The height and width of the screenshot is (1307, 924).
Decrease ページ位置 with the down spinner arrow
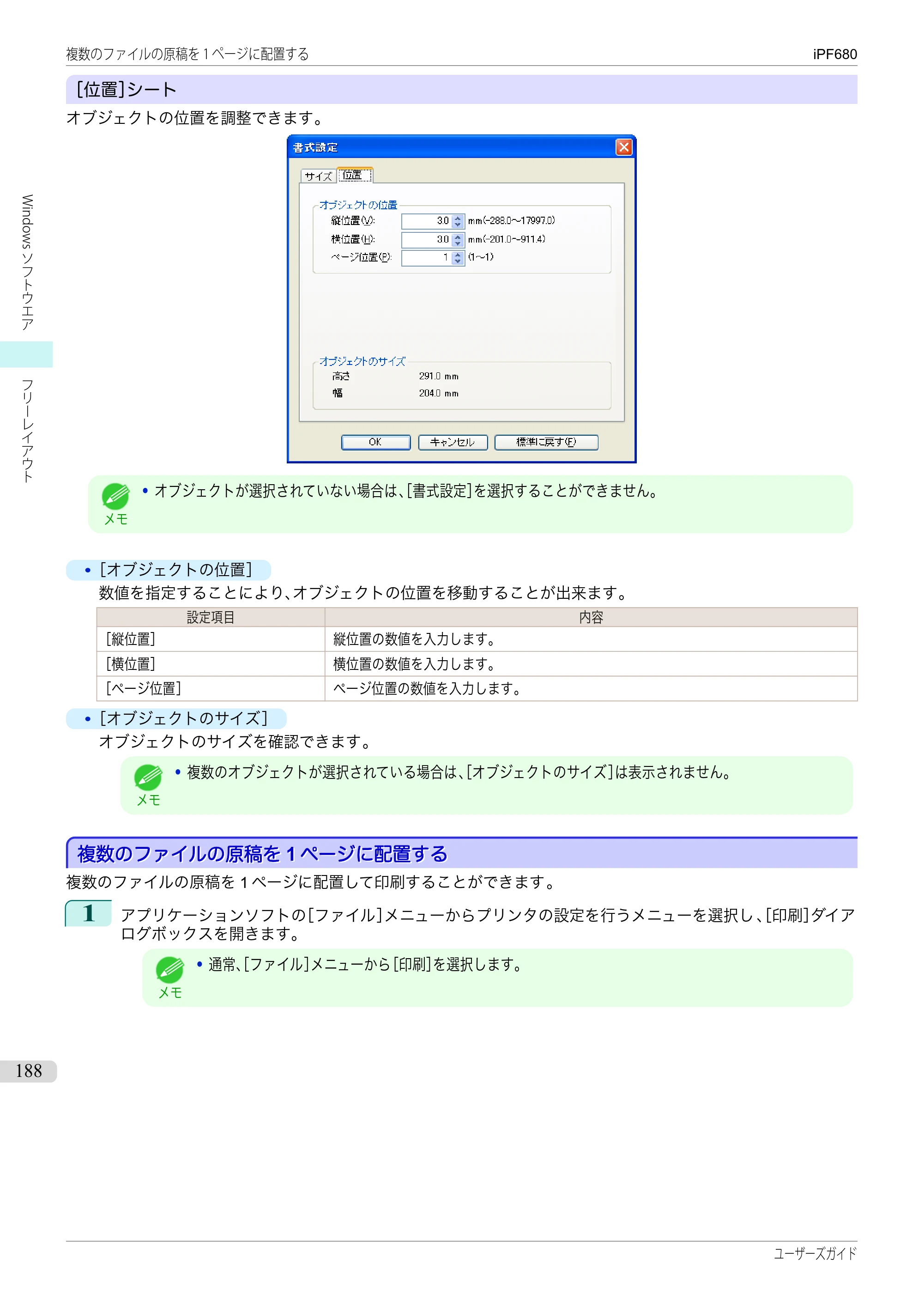tap(458, 262)
